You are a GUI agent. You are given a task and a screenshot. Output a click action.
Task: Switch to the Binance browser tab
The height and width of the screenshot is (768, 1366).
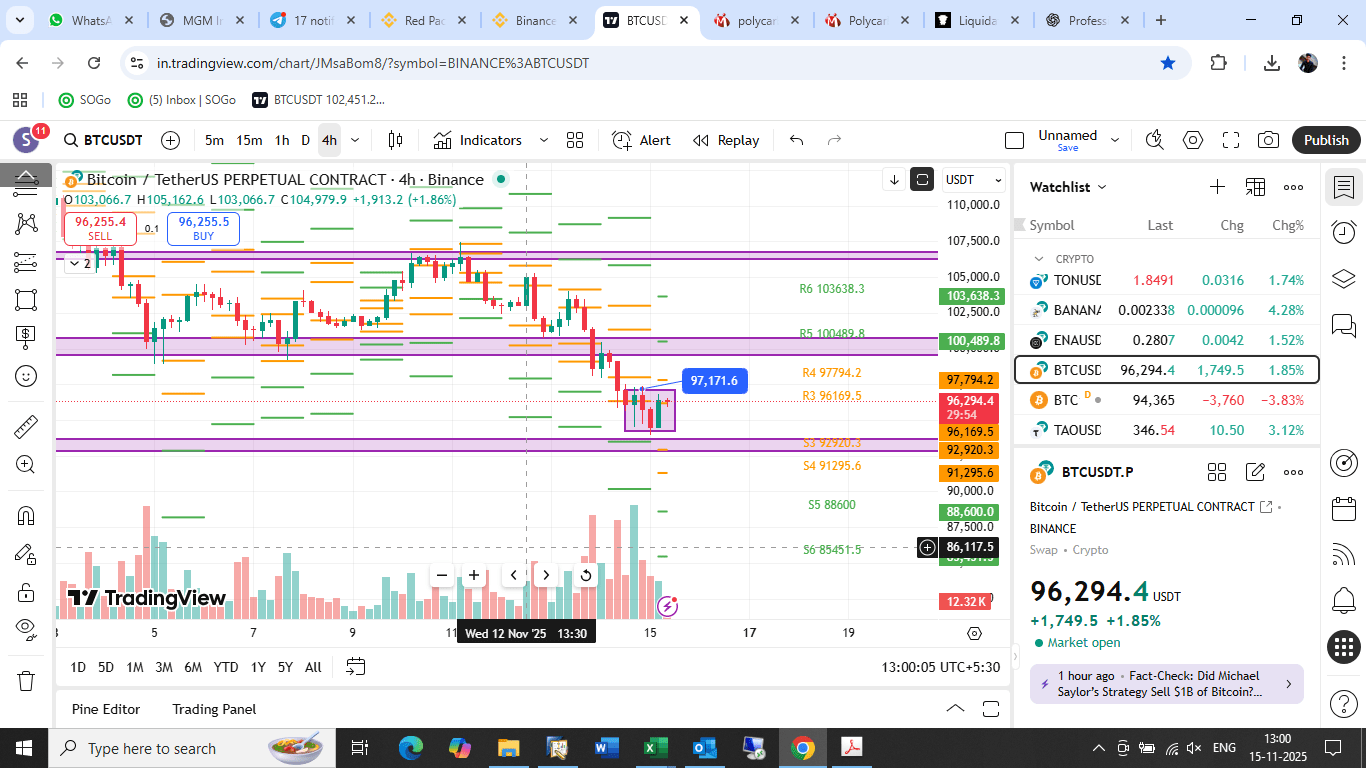[x=534, y=20]
